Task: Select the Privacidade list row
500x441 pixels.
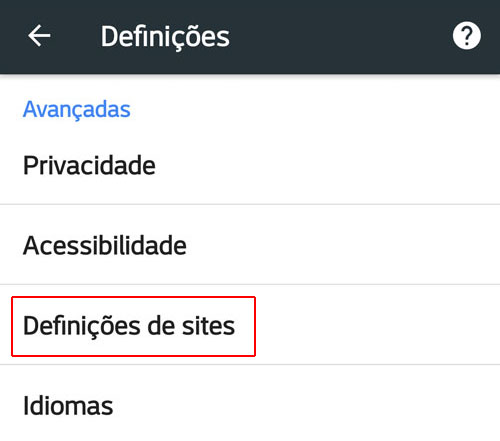Action: (250, 165)
